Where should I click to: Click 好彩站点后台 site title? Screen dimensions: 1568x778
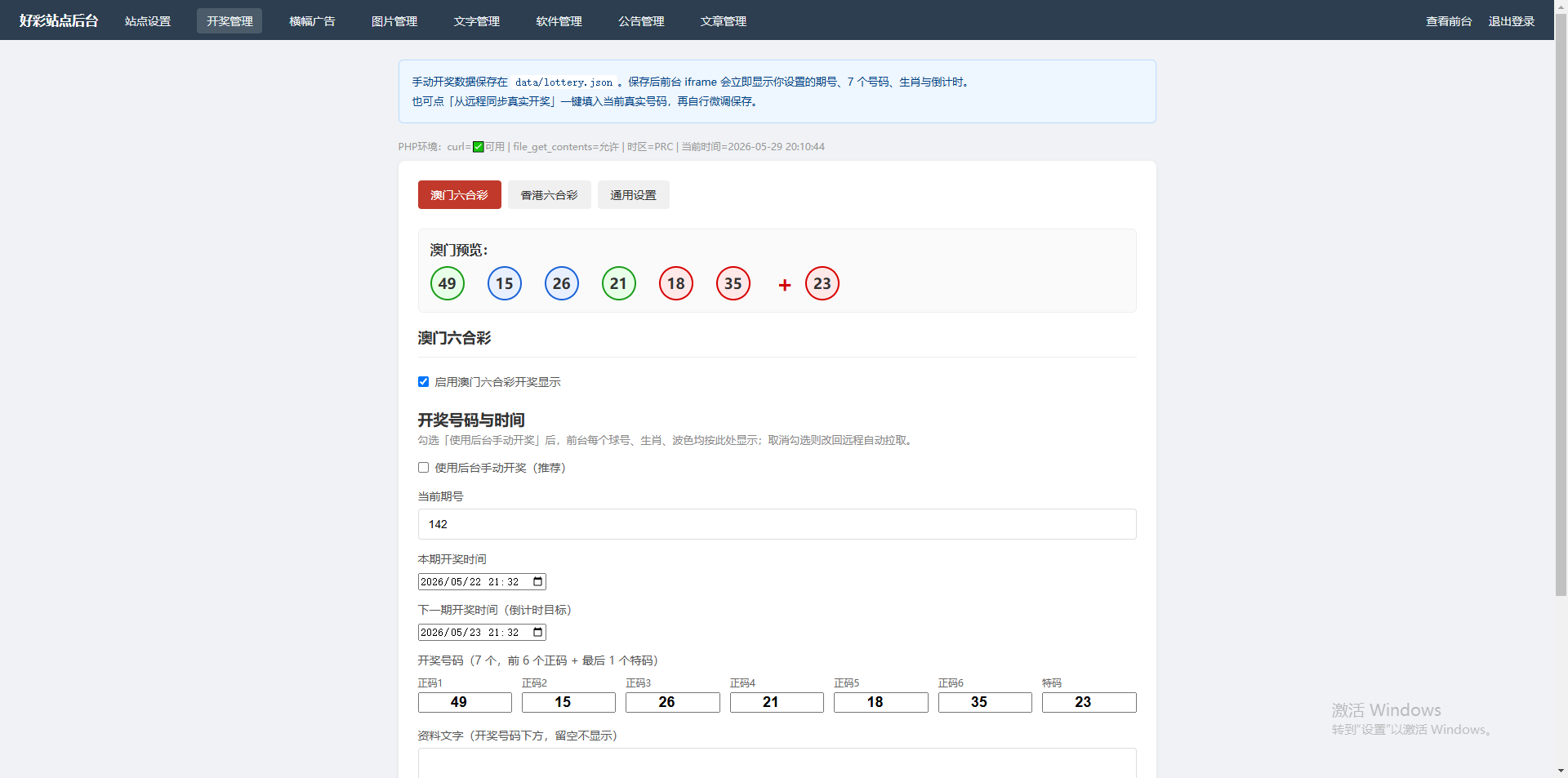[x=59, y=20]
